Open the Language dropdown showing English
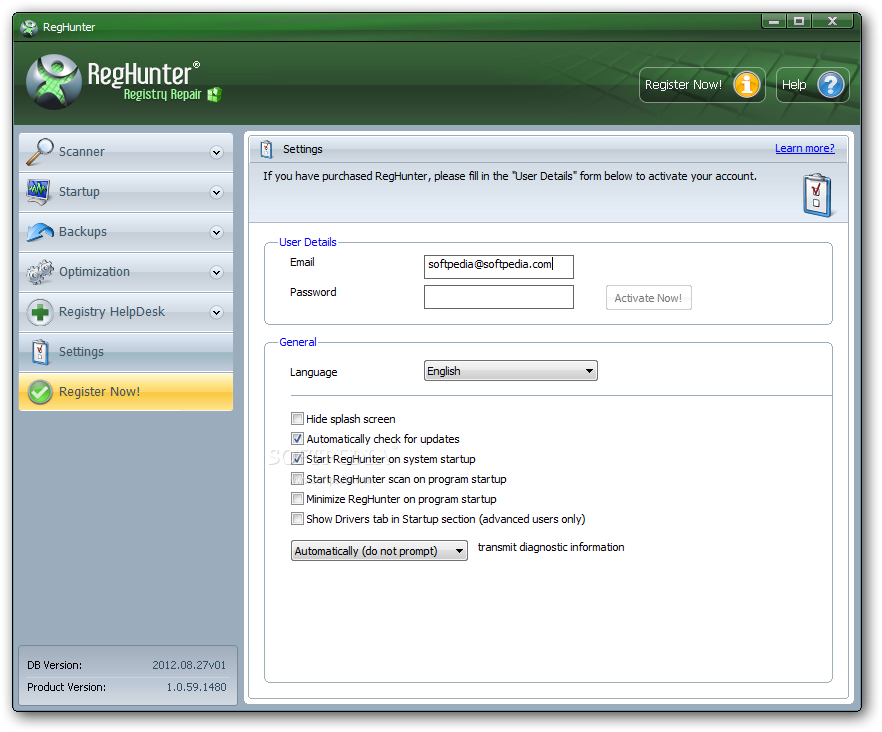The image size is (882, 732). (510, 371)
